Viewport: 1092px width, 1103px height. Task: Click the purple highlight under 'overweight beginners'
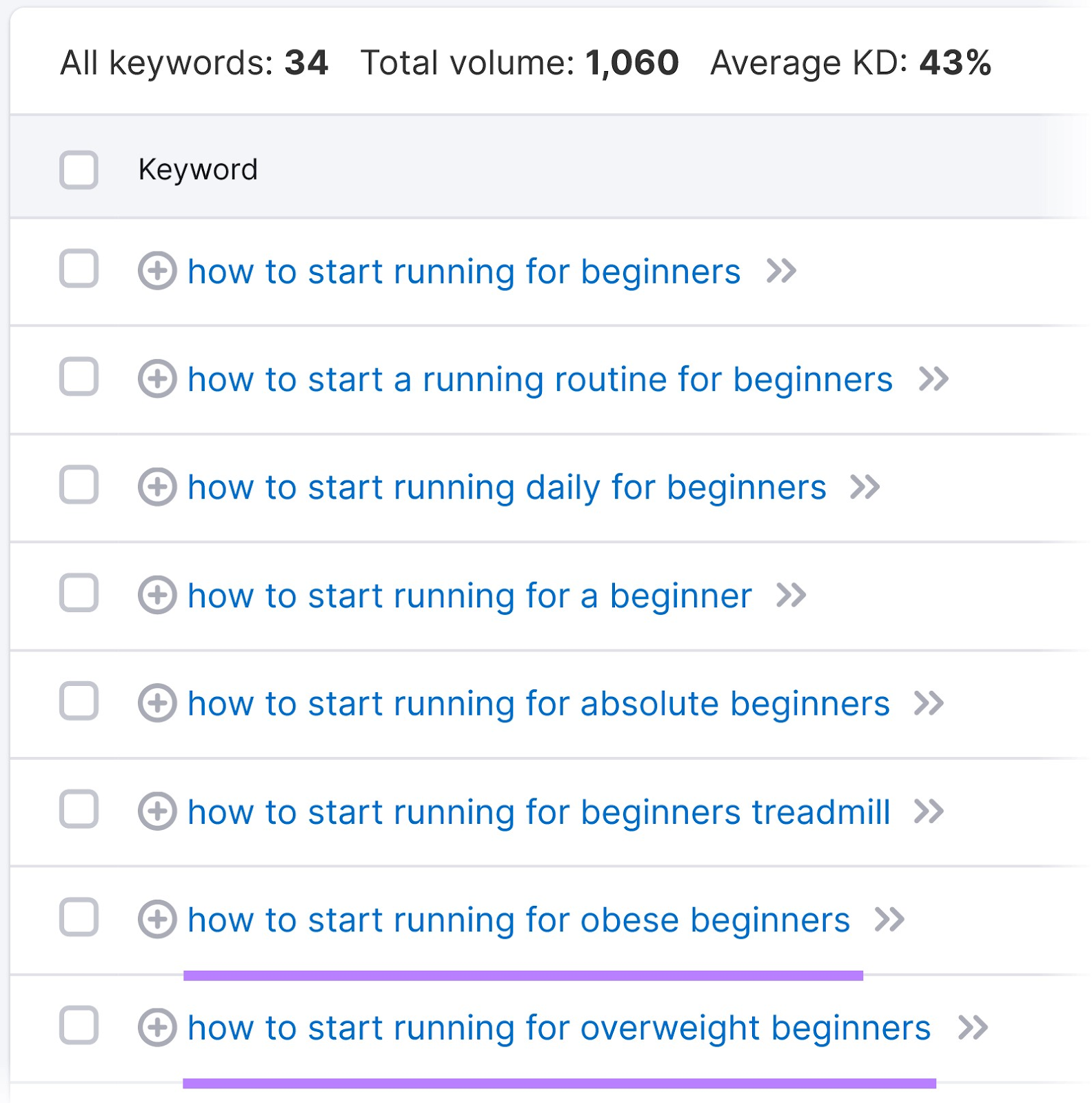click(558, 1084)
